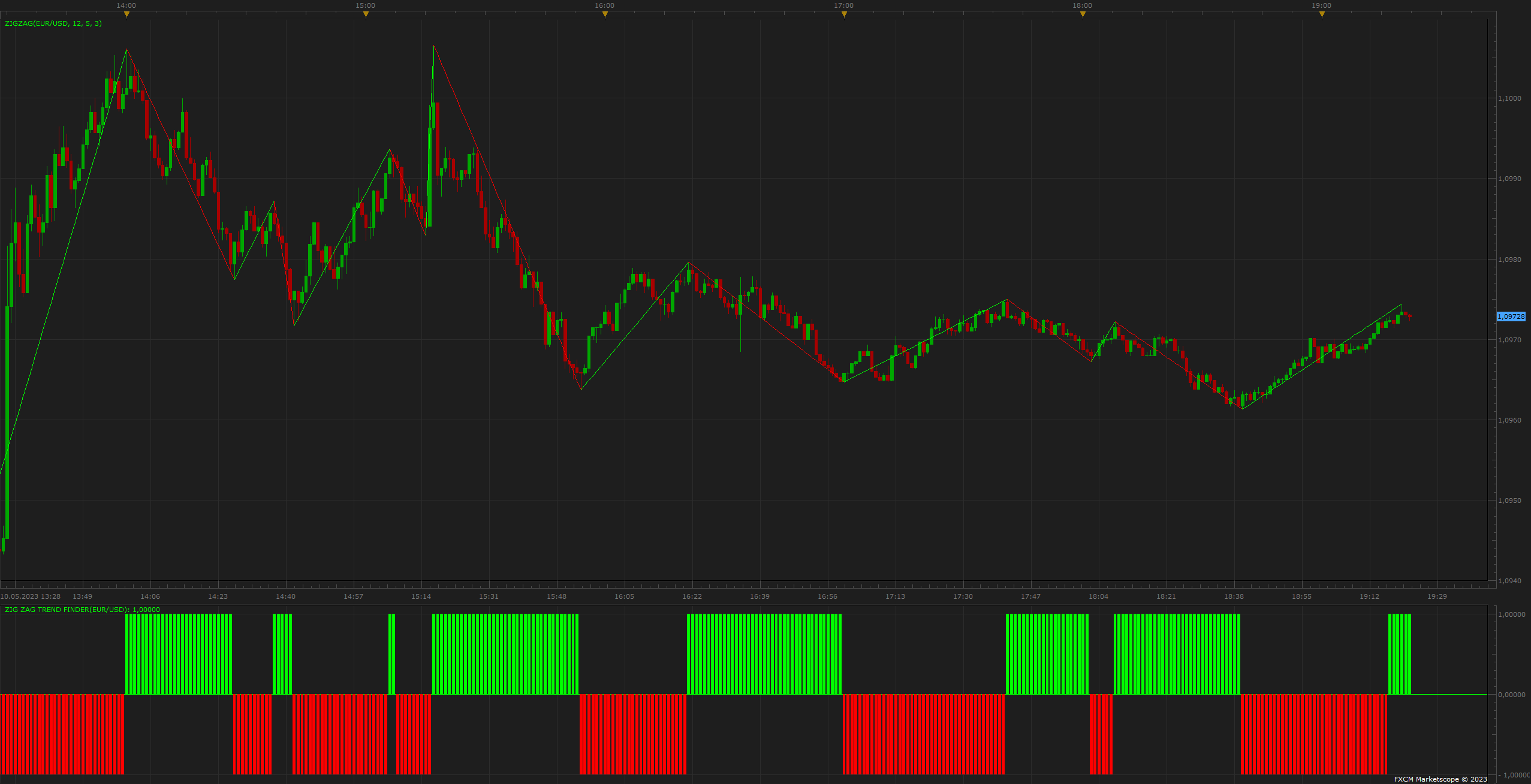Click the 15:31 time axis label
Viewport: 1531px width, 784px height.
(x=489, y=596)
